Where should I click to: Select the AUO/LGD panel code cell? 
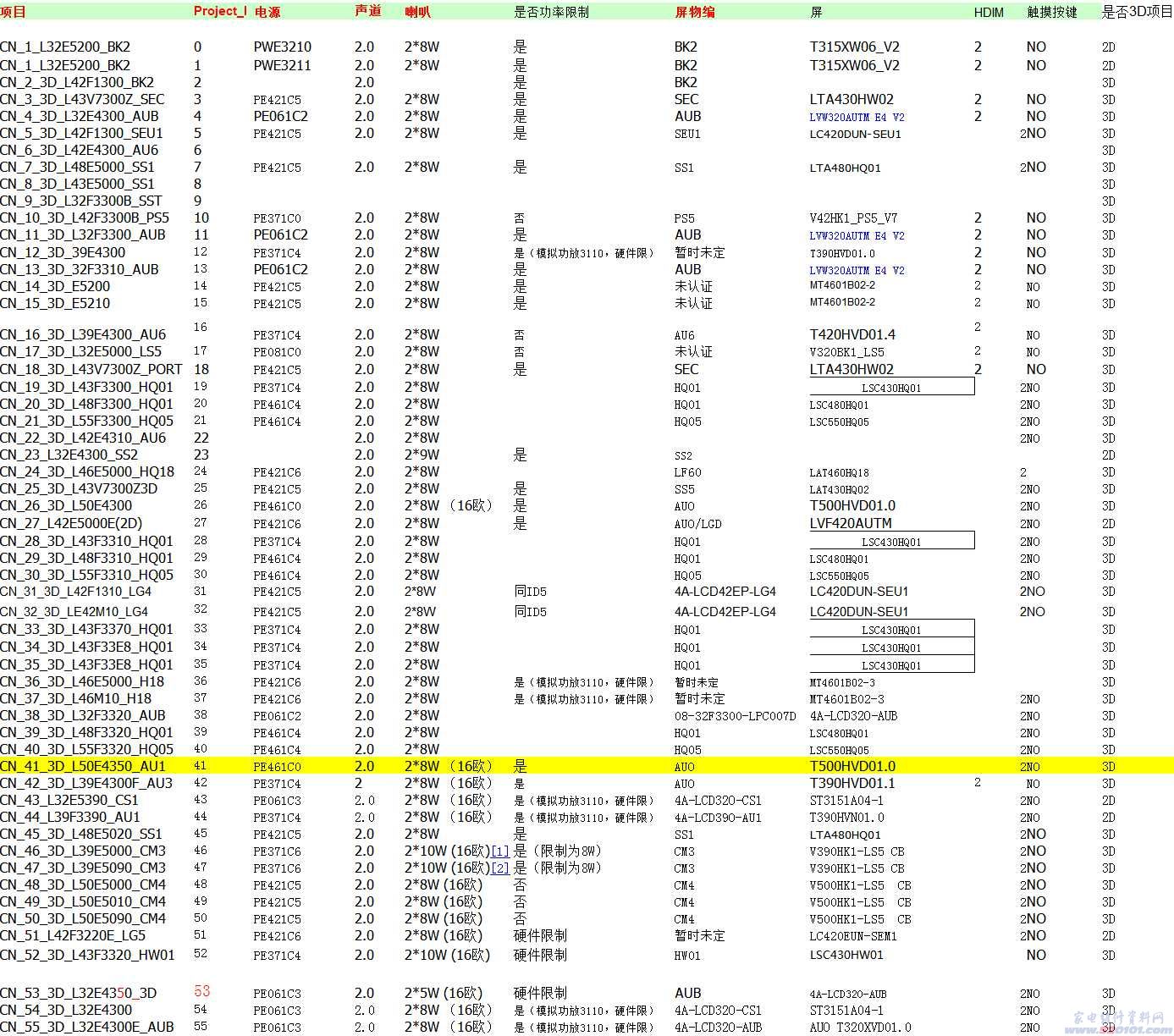697,525
